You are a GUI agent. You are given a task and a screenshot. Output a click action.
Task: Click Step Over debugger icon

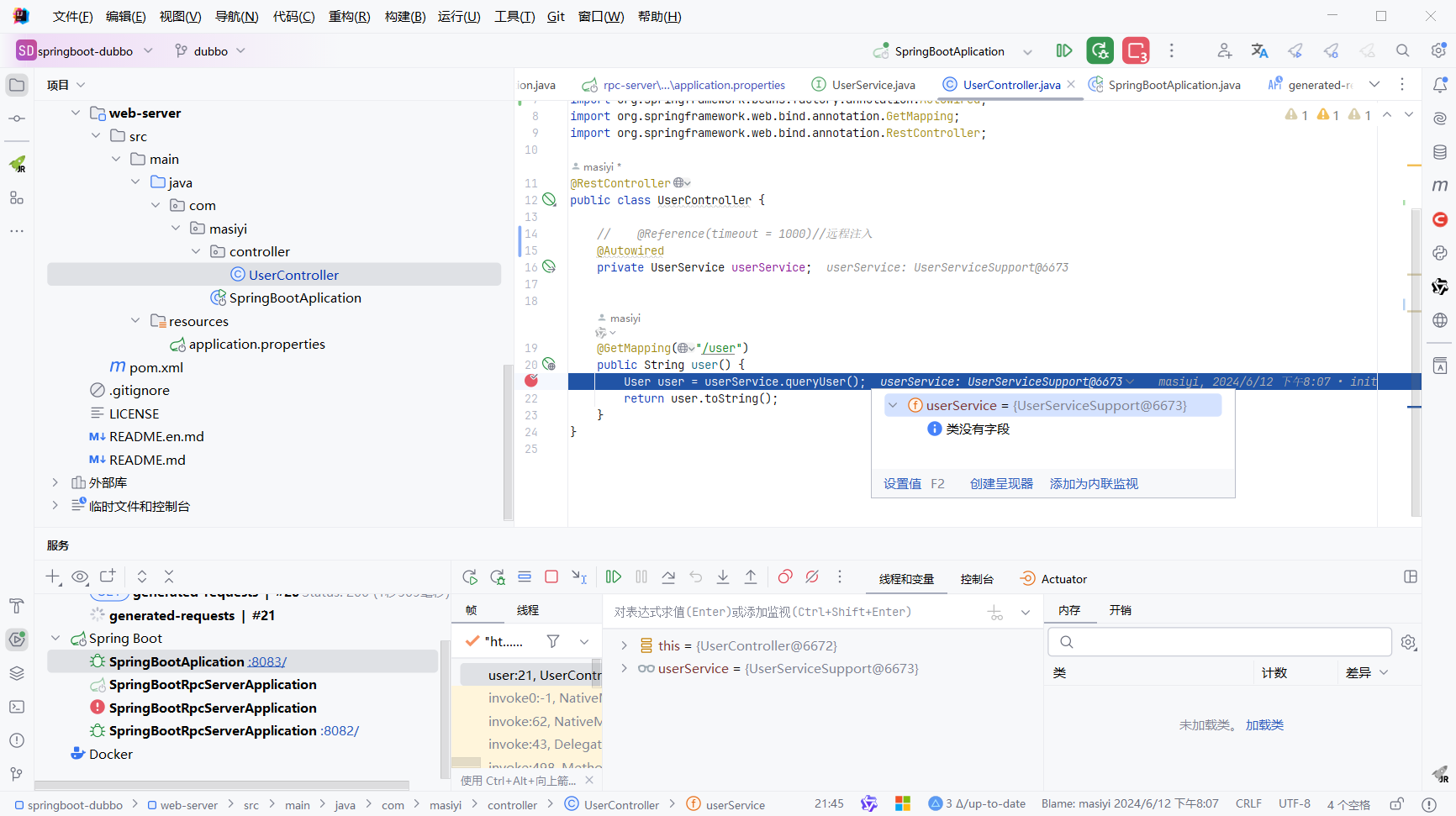click(x=668, y=576)
